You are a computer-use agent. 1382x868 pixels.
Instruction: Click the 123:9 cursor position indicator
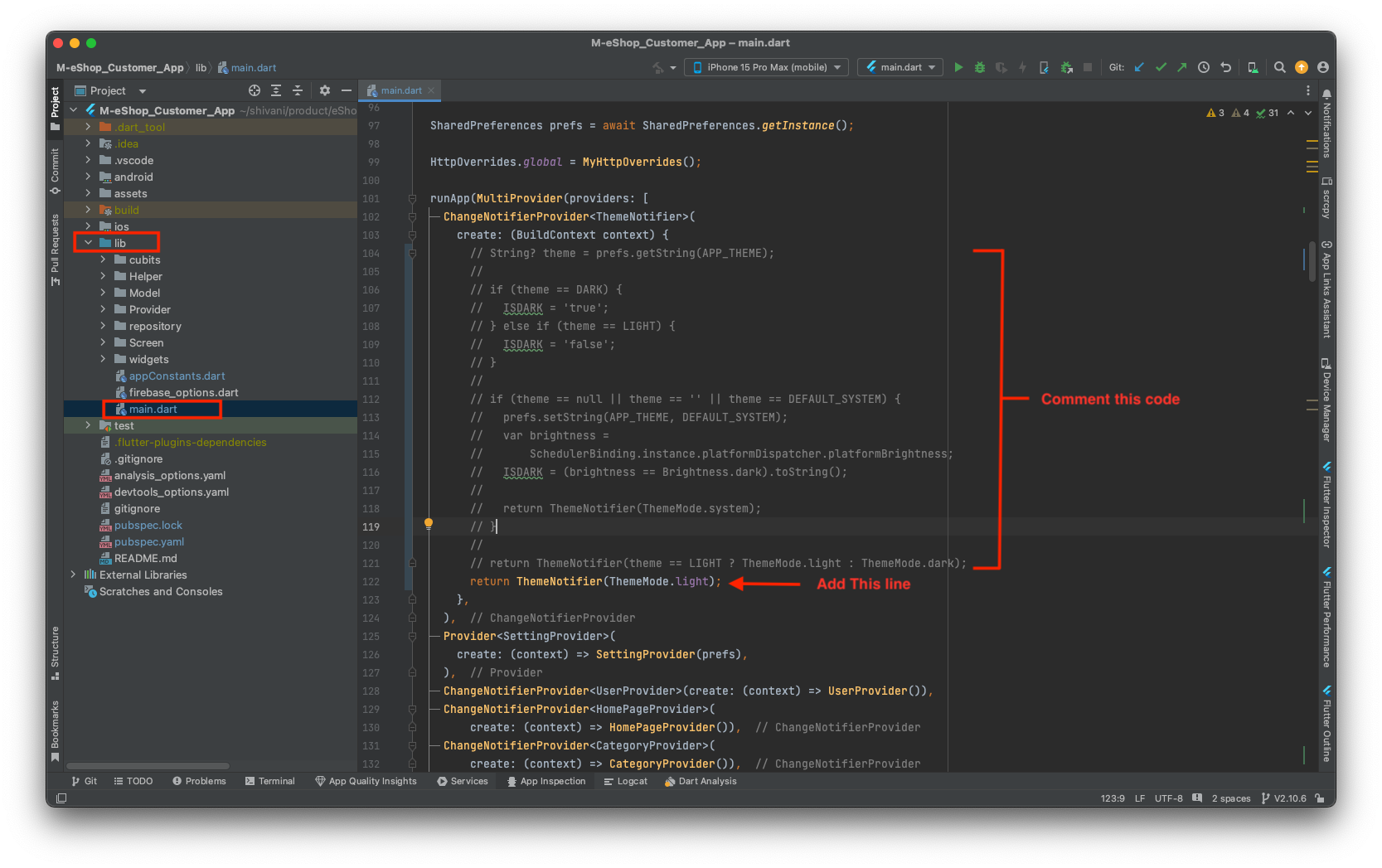[1113, 798]
